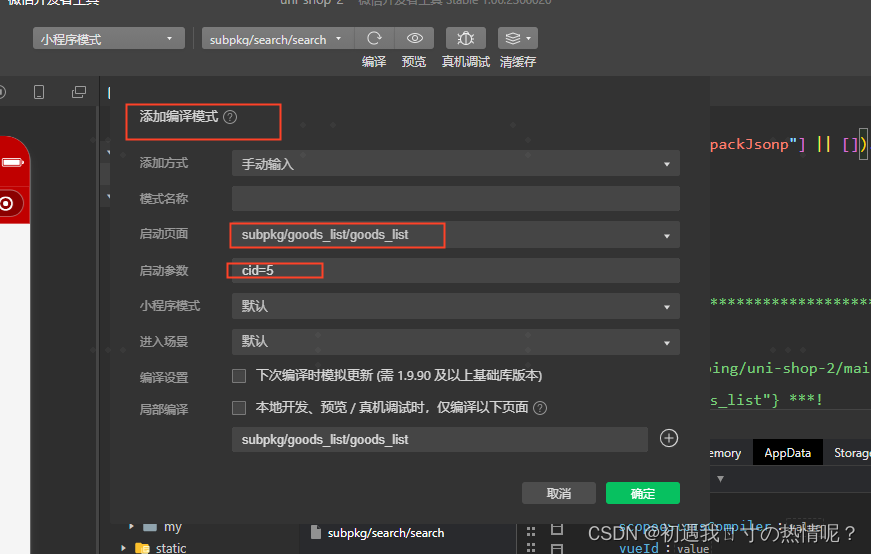Screen dimensions: 871x554
Task: Open the 进入场景 默认 dropdown
Action: 455,342
